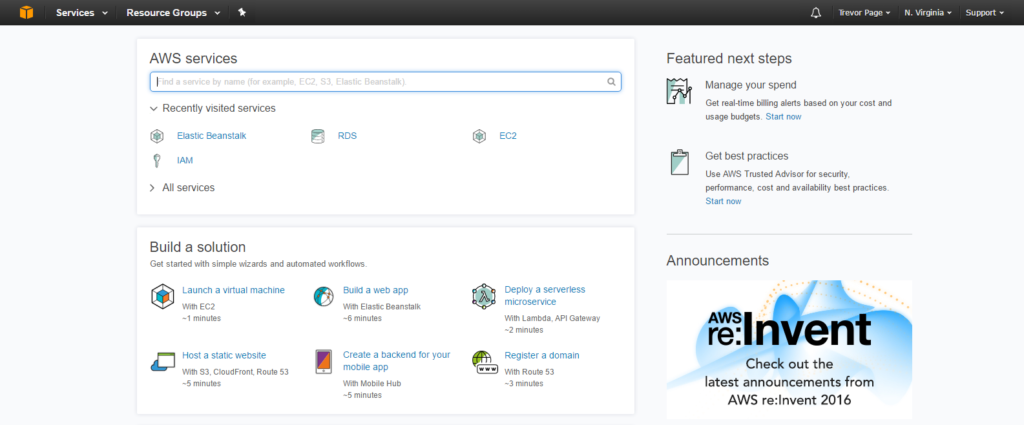Open the notifications bell
Viewport: 1024px width, 425px height.
pyautogui.click(x=816, y=13)
